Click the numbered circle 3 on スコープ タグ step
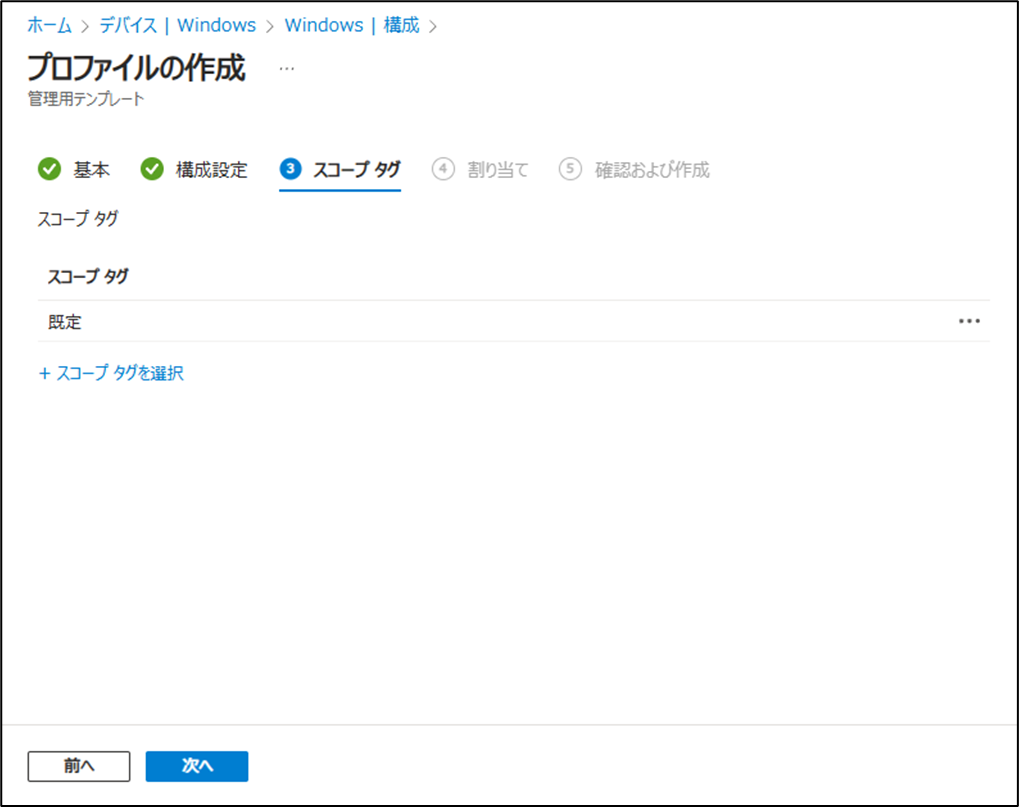 pos(288,169)
